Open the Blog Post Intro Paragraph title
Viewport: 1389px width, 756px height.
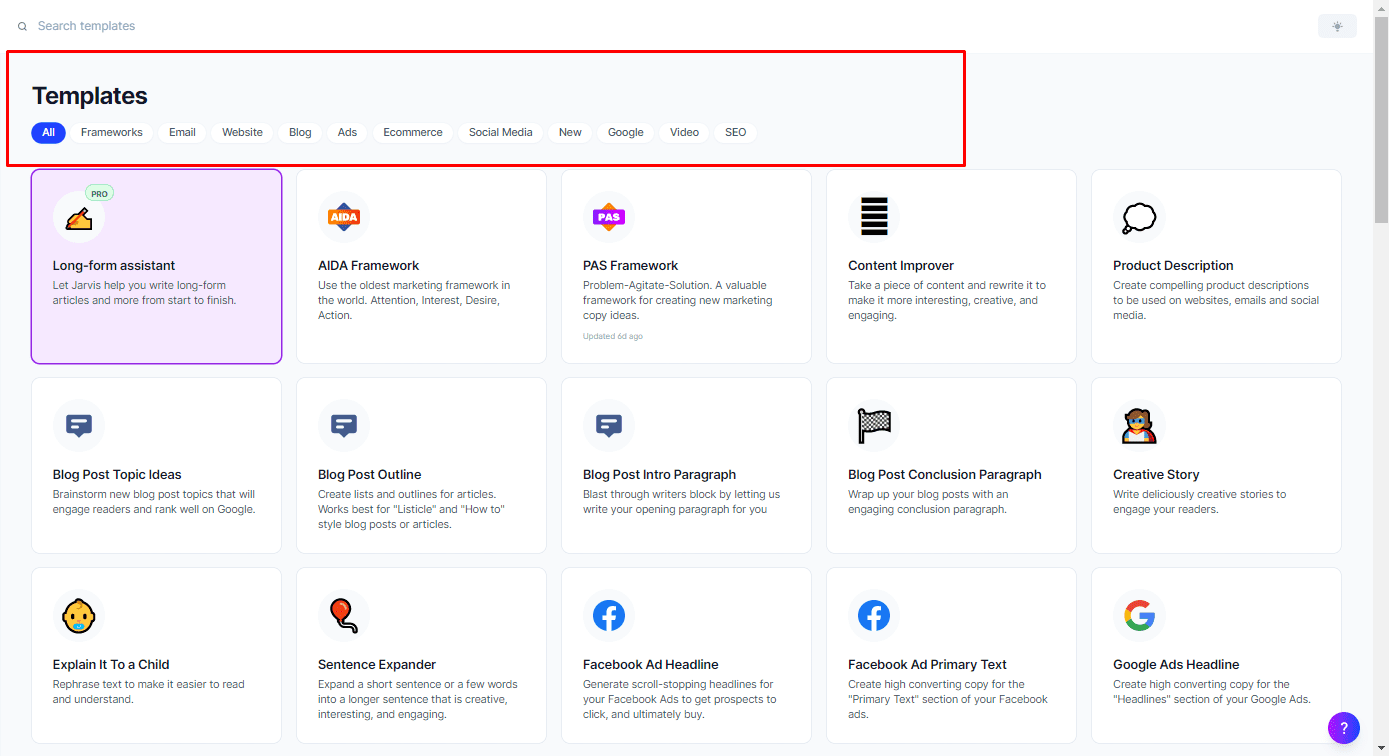659,475
